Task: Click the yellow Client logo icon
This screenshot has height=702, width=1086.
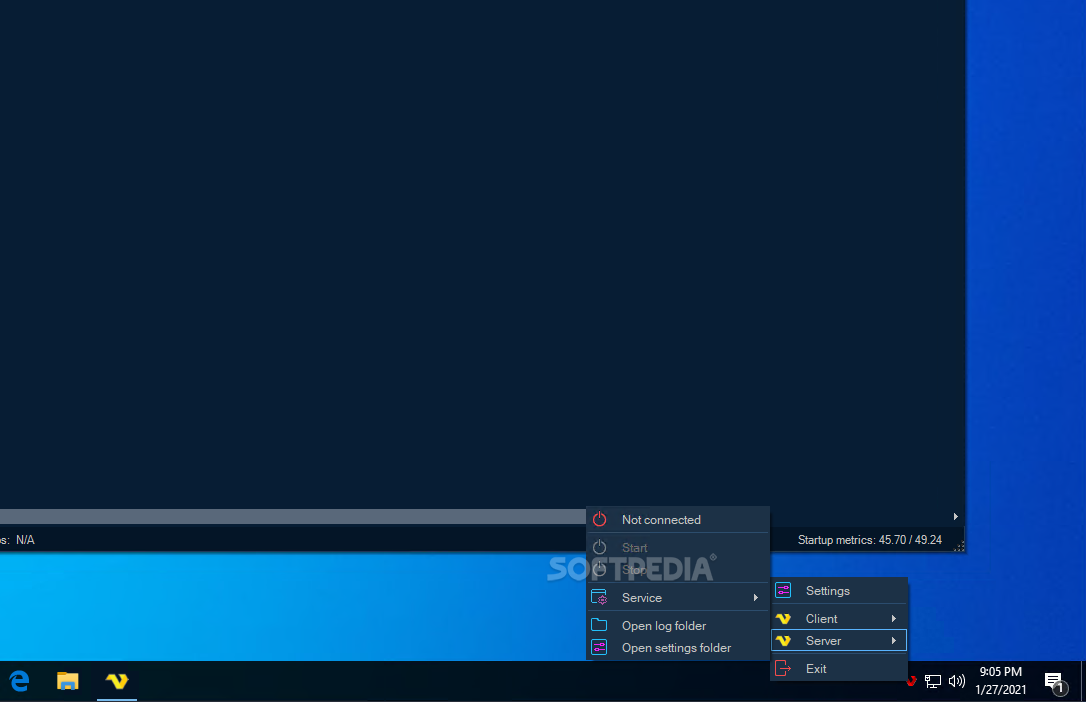Action: coord(783,618)
